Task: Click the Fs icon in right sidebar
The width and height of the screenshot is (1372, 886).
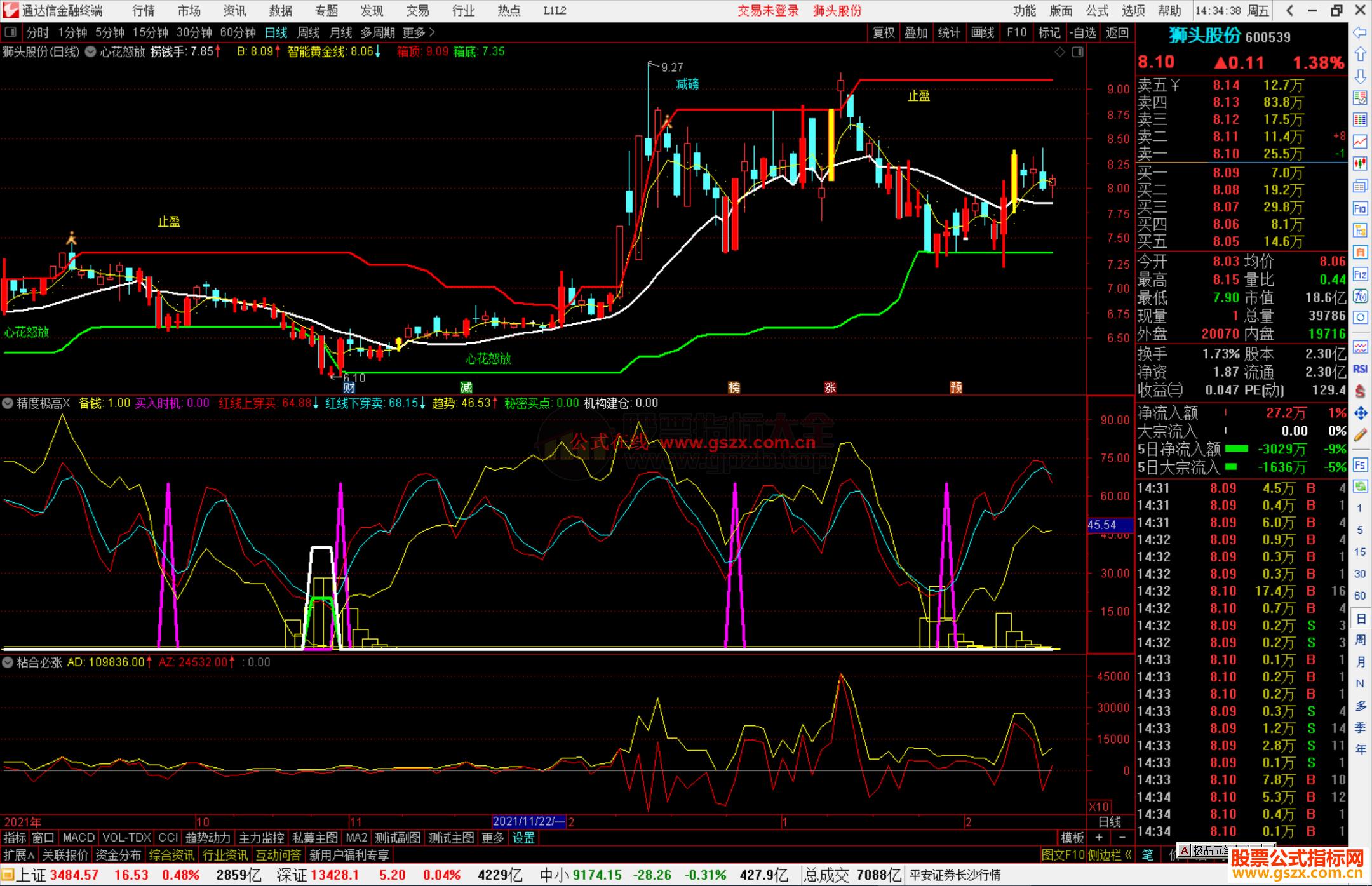Action: tap(1360, 465)
